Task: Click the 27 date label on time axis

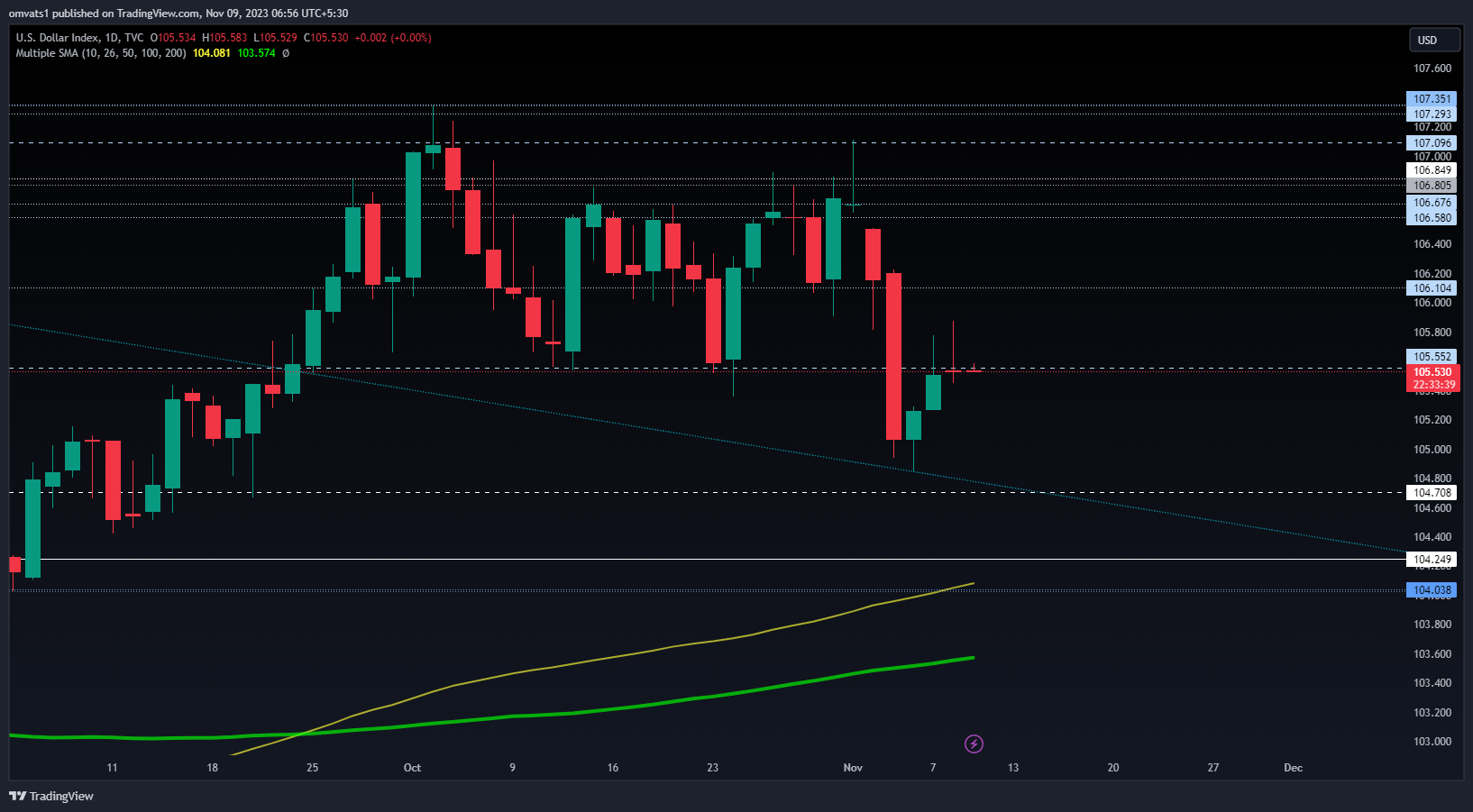Action: [x=1213, y=768]
